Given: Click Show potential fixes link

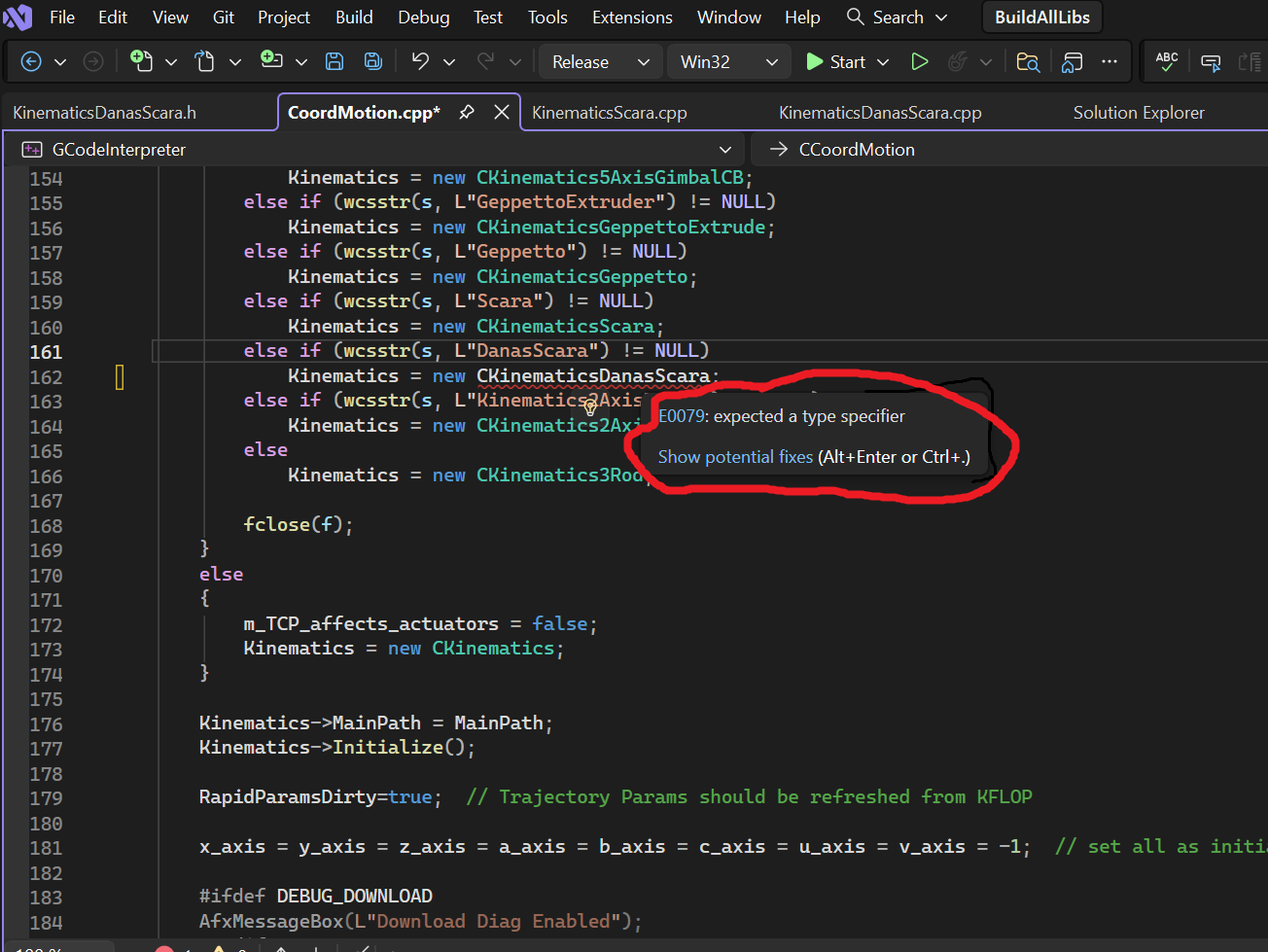Looking at the screenshot, I should 735,457.
